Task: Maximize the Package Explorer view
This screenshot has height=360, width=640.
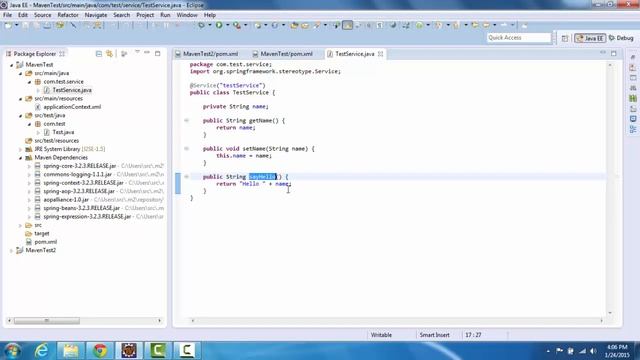Action: (x=158, y=53)
